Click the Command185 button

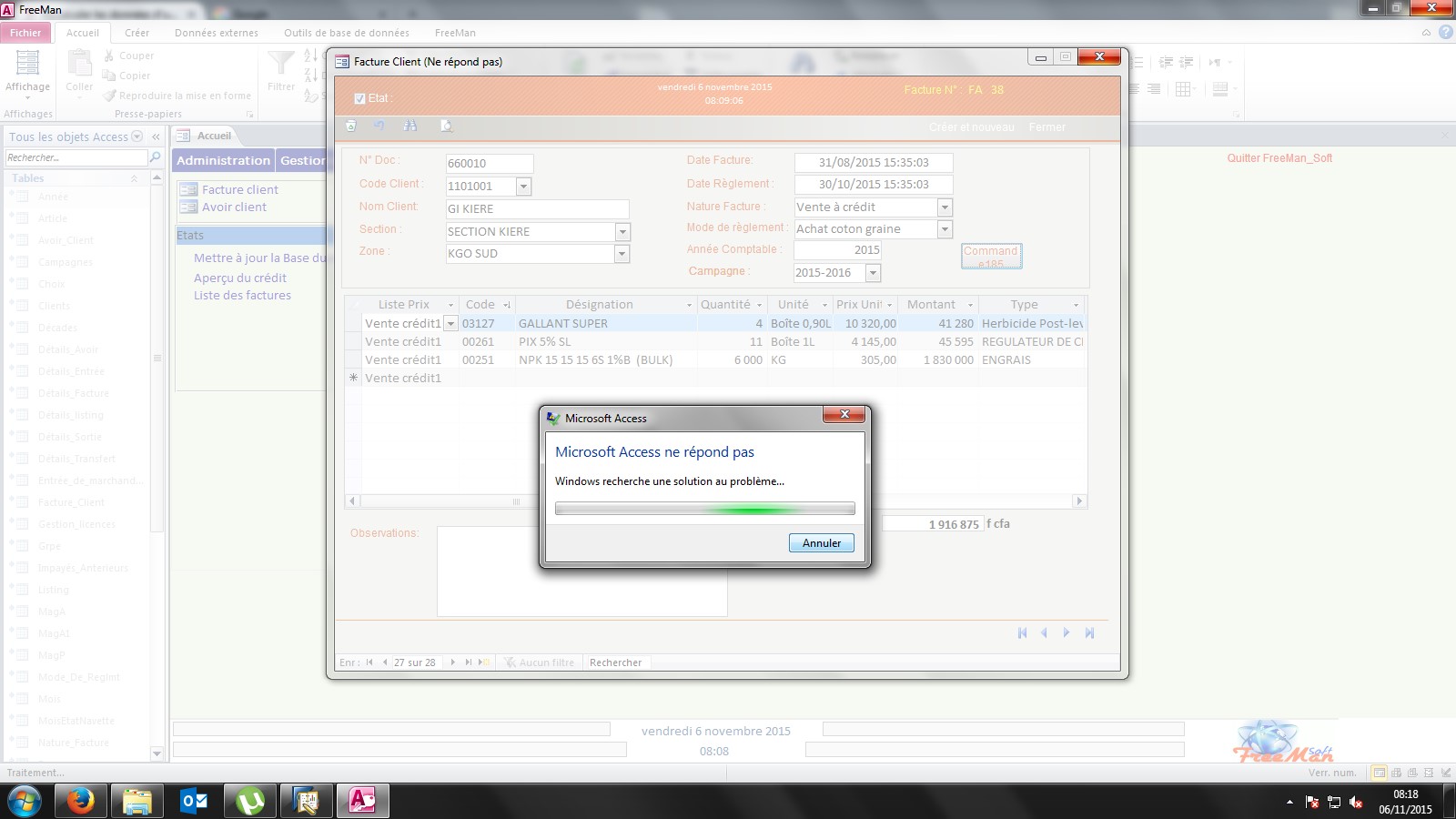pos(992,256)
